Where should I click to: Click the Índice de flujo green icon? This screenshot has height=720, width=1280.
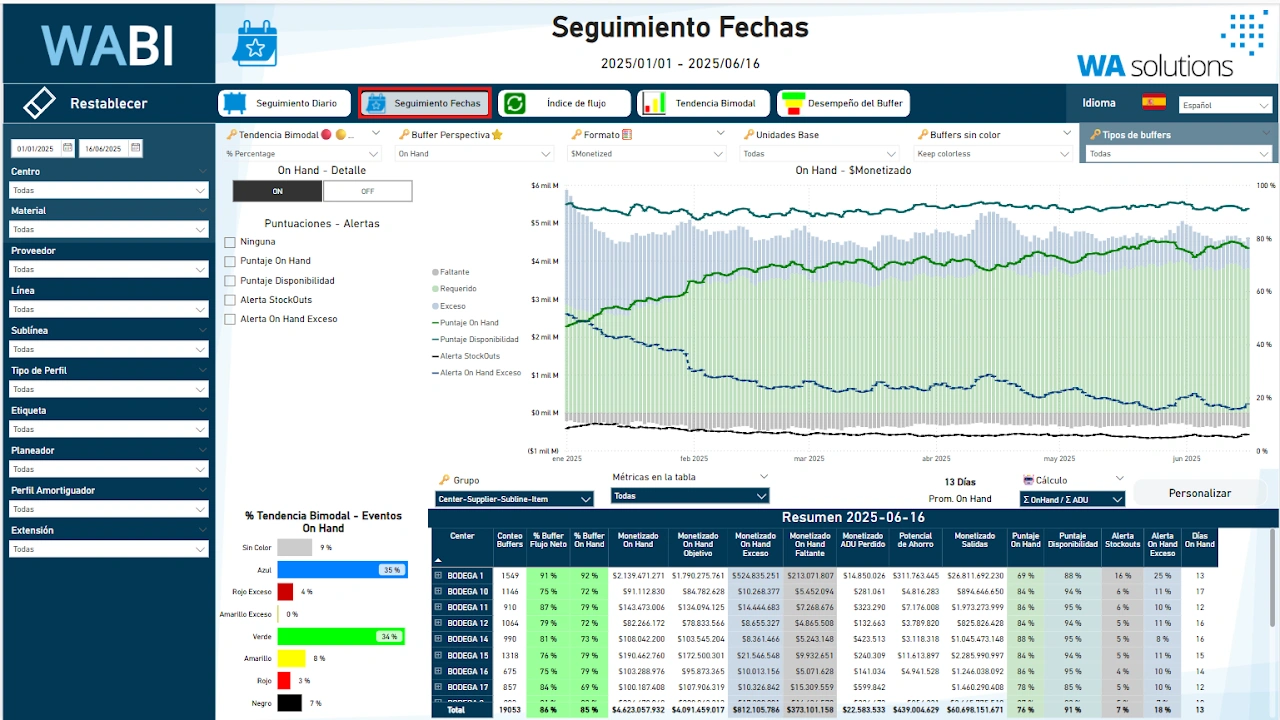point(515,103)
